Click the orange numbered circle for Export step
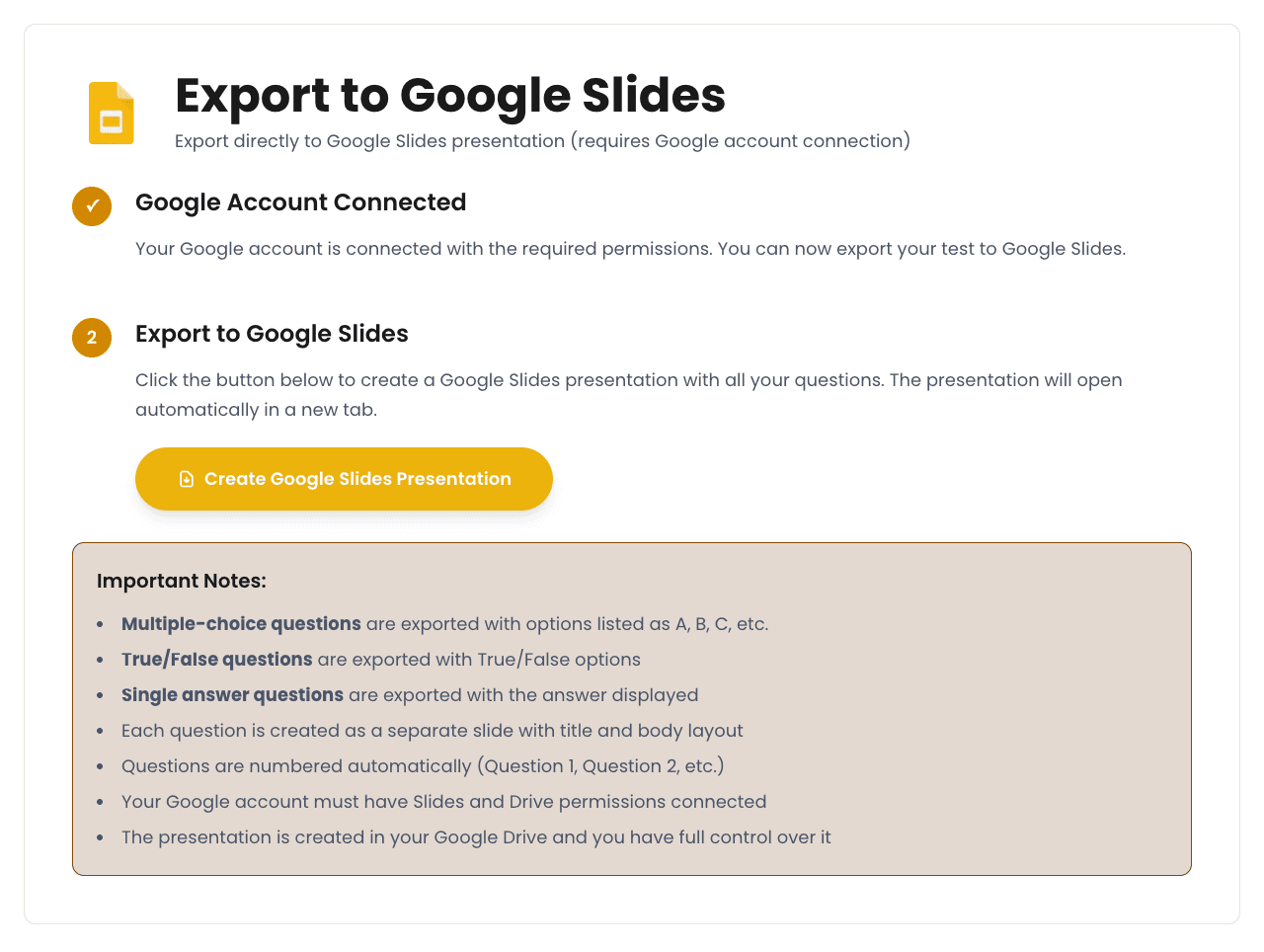Screen dimensions: 1264x952 coord(91,338)
